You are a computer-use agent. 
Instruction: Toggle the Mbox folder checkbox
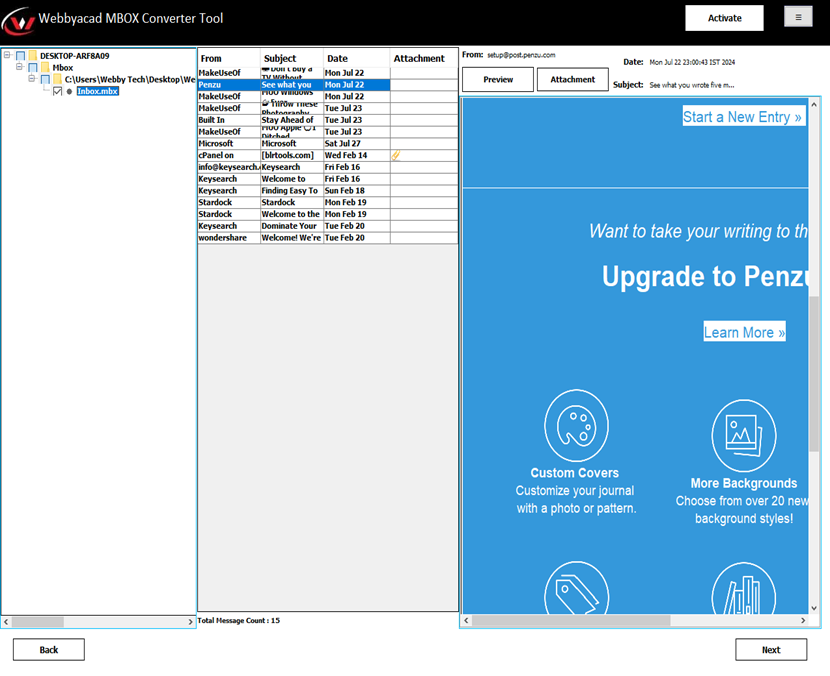(x=33, y=67)
